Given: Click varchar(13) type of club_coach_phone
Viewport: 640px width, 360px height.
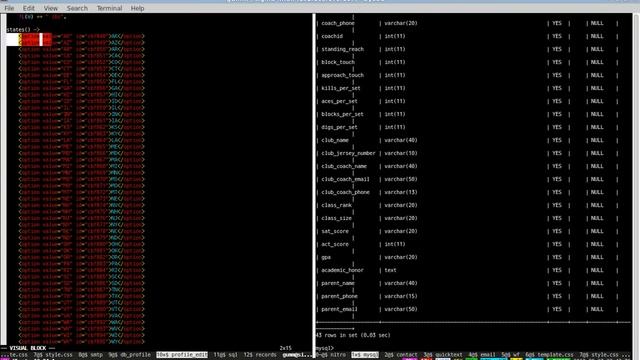Looking at the screenshot, I should point(401,192).
